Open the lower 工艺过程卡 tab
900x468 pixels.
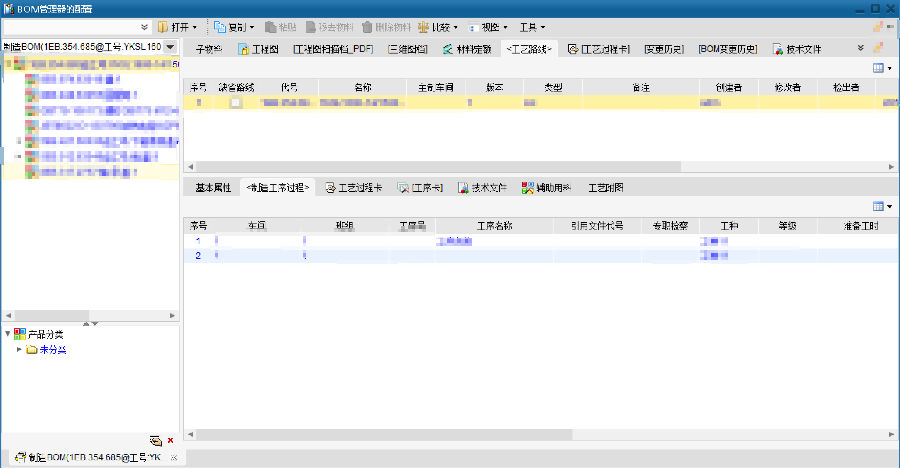click(x=354, y=188)
